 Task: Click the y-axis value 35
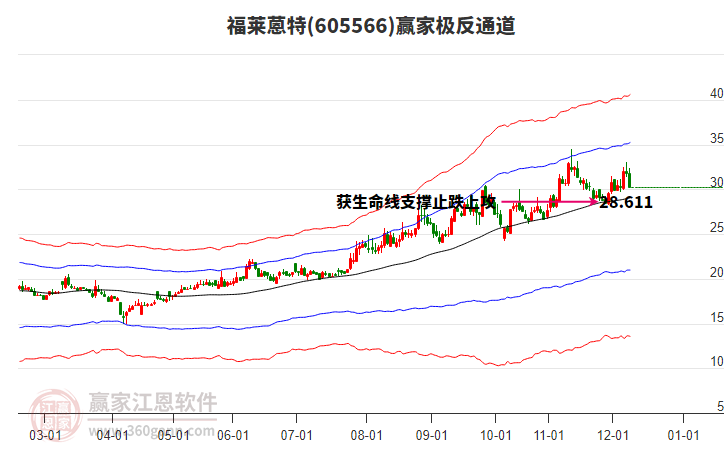coord(717,138)
